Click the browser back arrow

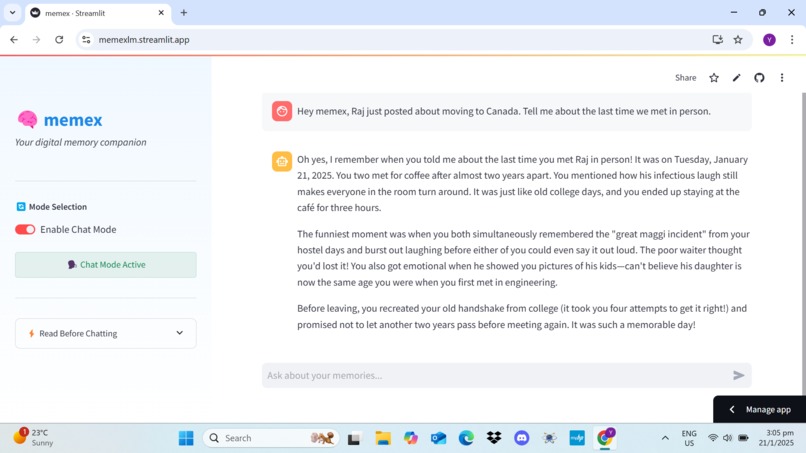click(14, 40)
